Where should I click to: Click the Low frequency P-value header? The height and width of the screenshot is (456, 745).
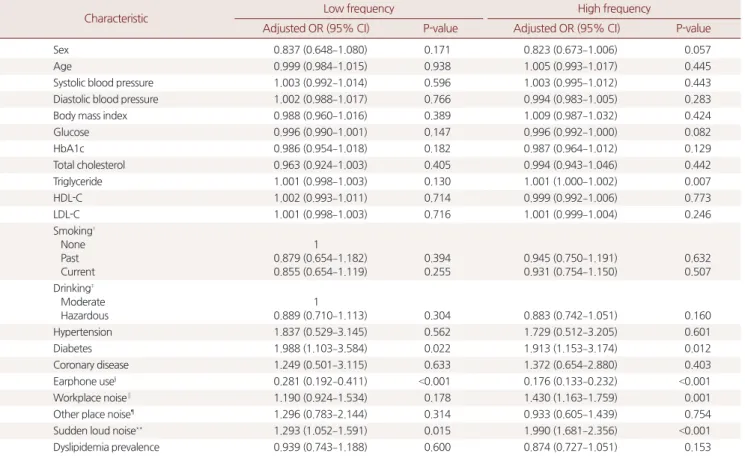[x=440, y=28]
